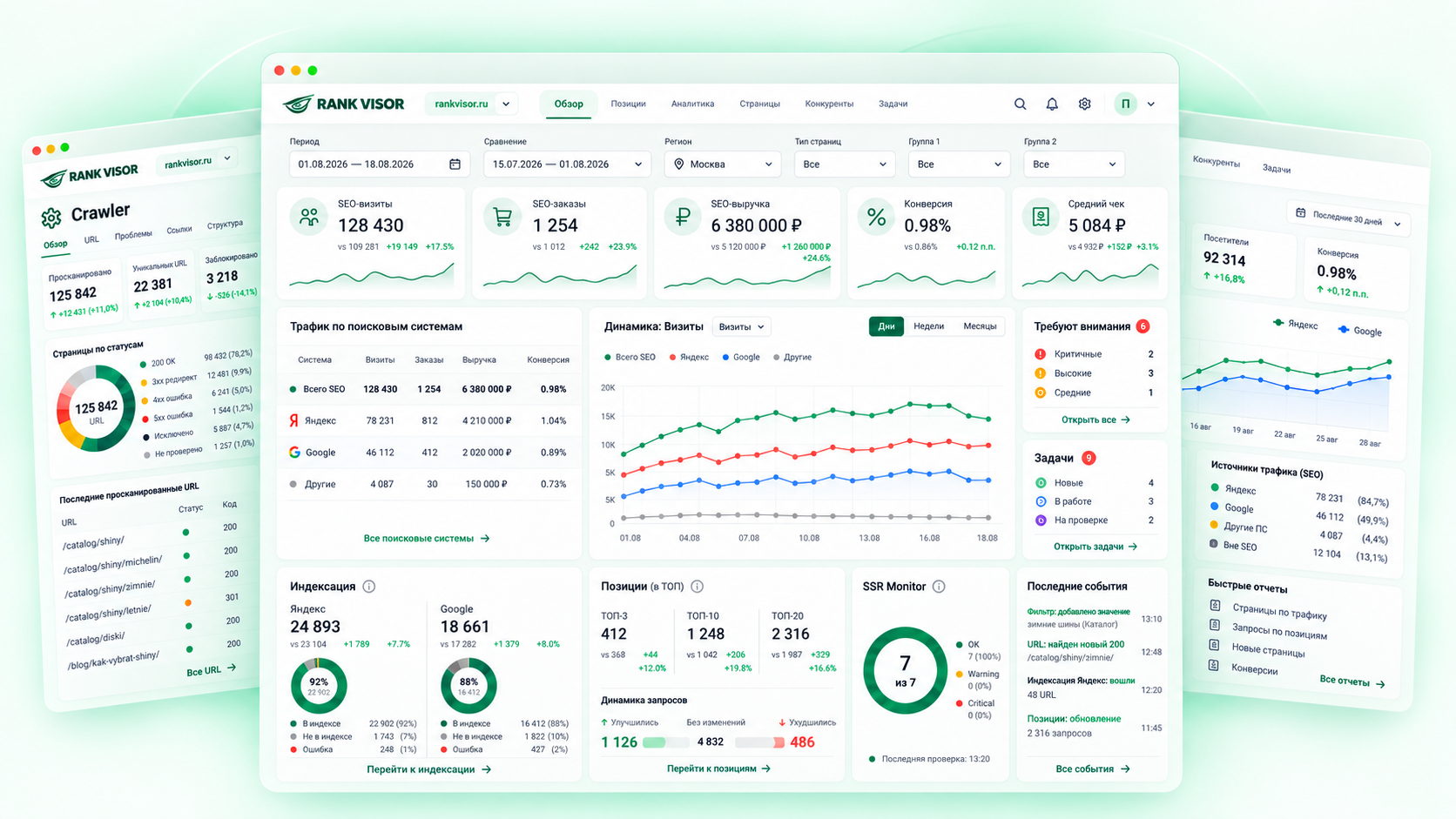Click Все события link
This screenshot has height=819, width=1456.
pyautogui.click(x=1093, y=769)
